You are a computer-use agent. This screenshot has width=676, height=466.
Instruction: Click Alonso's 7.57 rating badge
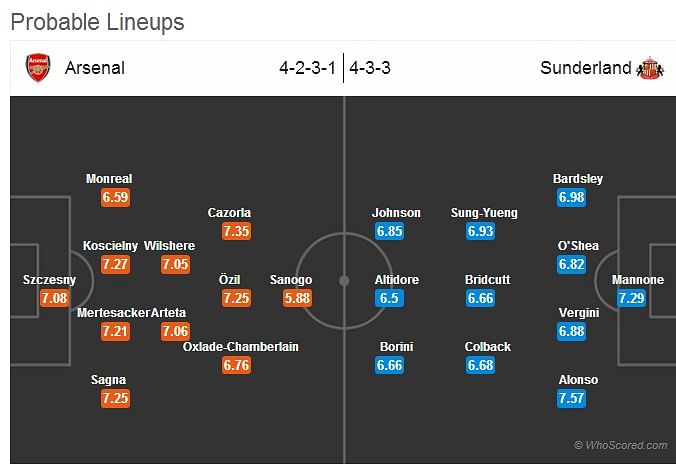pos(571,398)
